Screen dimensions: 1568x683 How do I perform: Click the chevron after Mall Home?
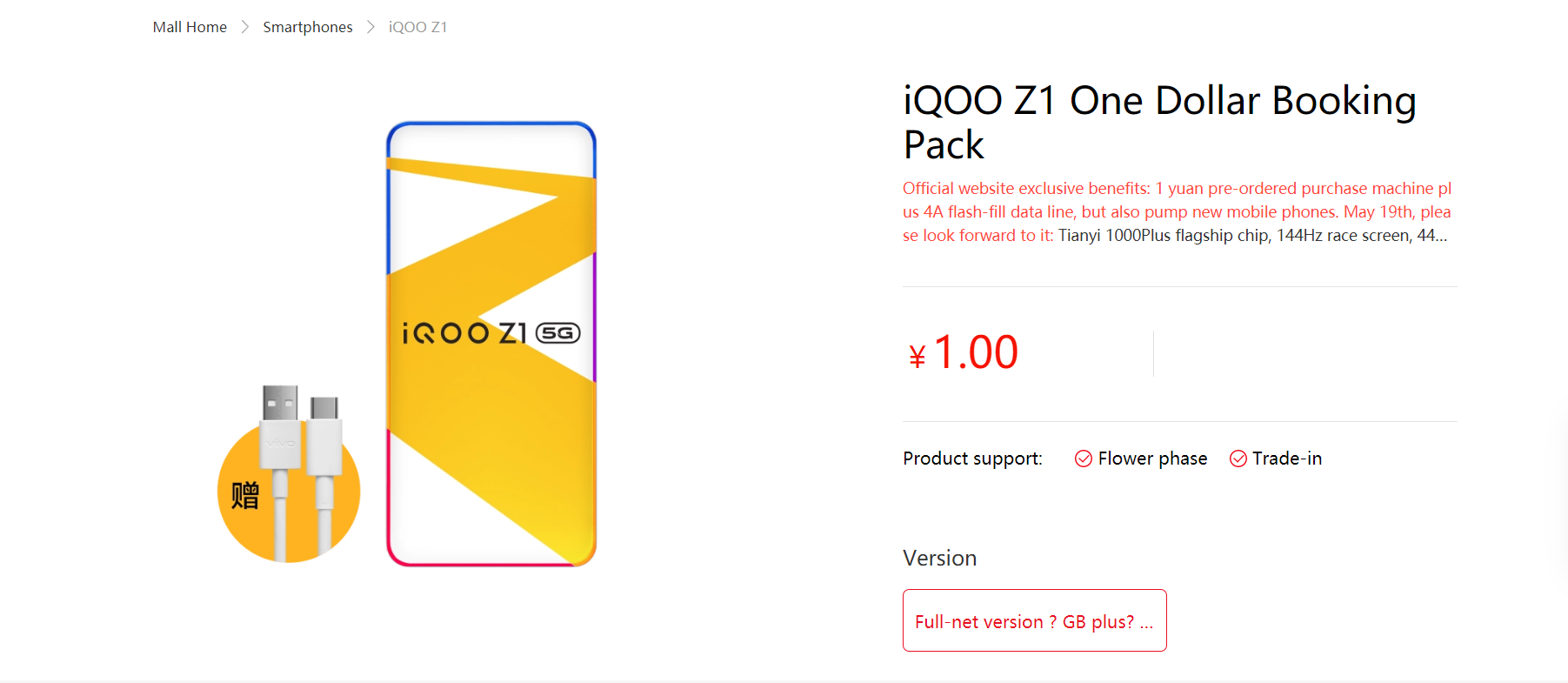click(245, 27)
